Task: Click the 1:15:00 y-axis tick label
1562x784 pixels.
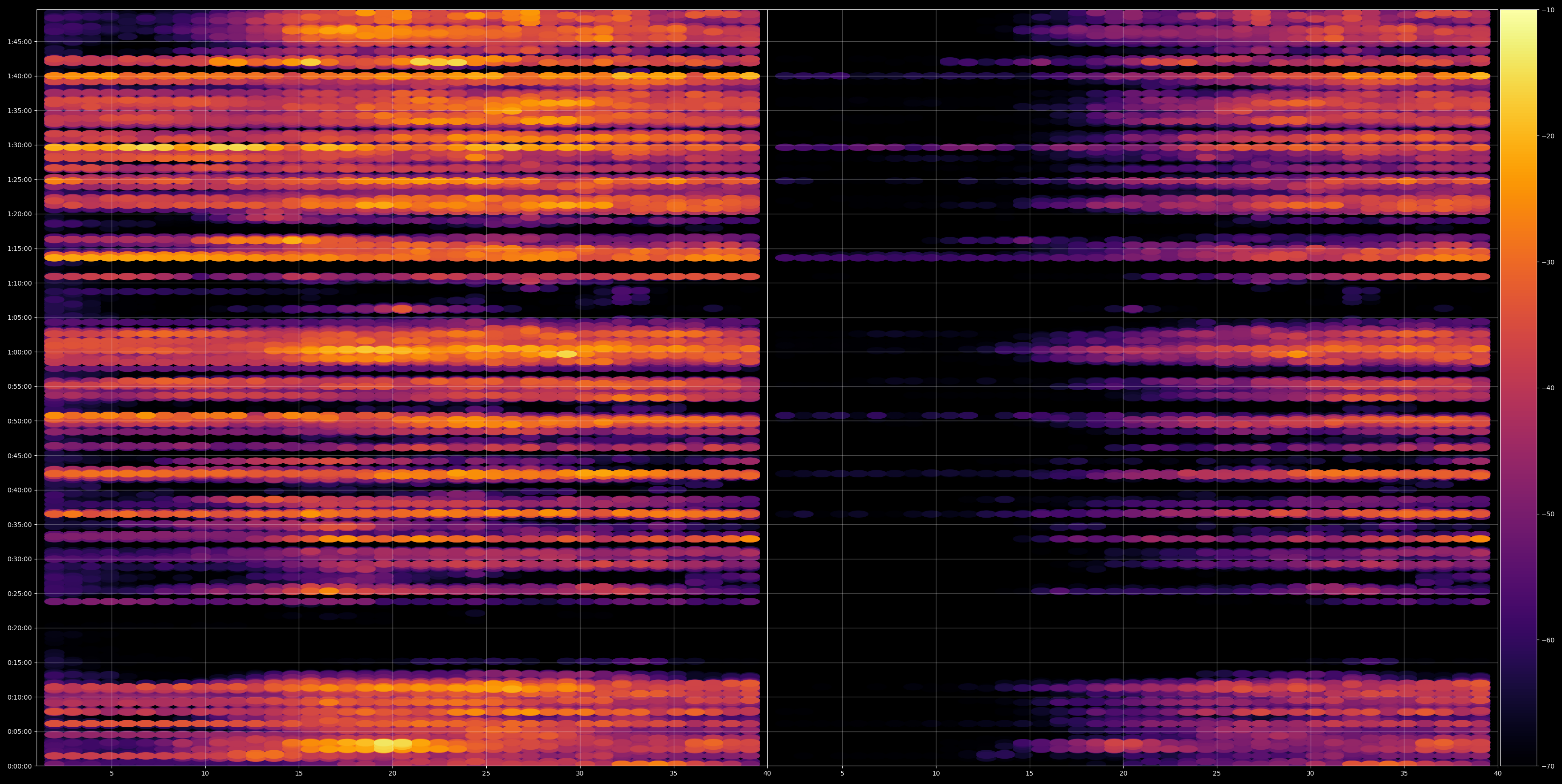Action: click(x=19, y=249)
